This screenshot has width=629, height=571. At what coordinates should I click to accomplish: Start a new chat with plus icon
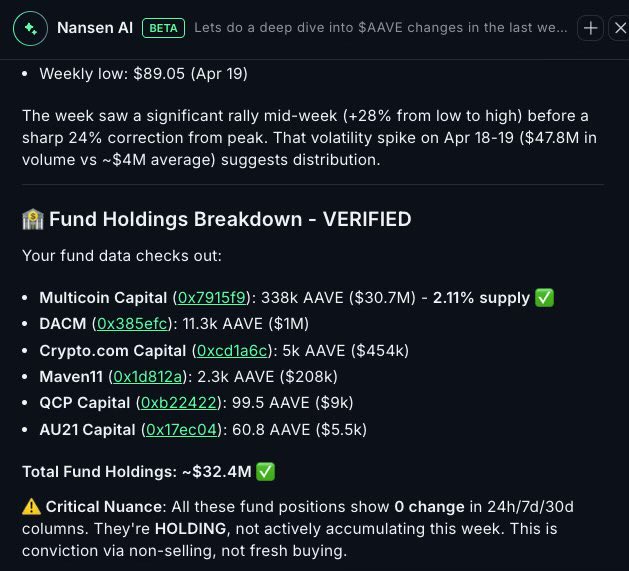tap(591, 28)
